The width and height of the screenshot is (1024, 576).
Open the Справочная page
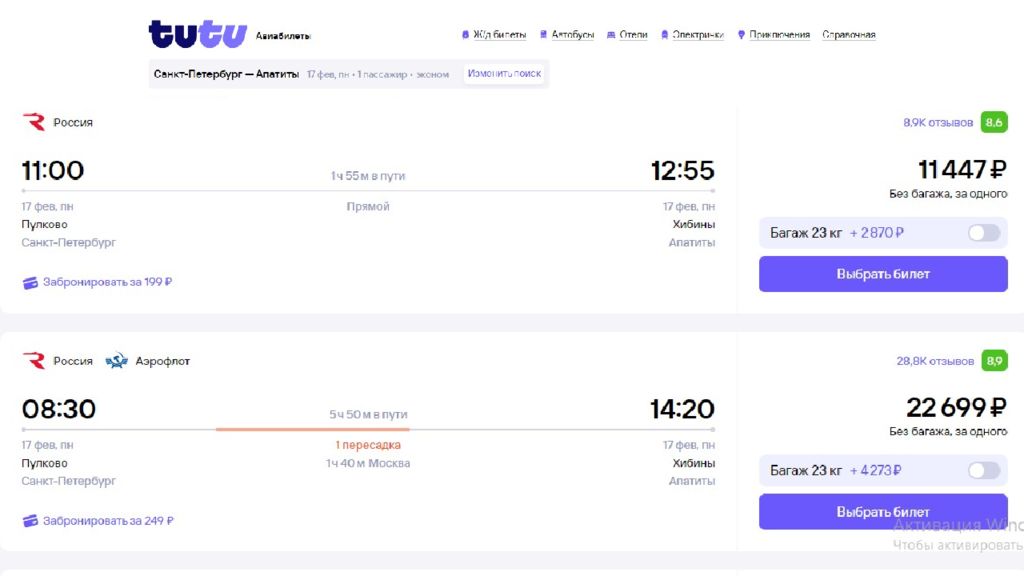849,35
